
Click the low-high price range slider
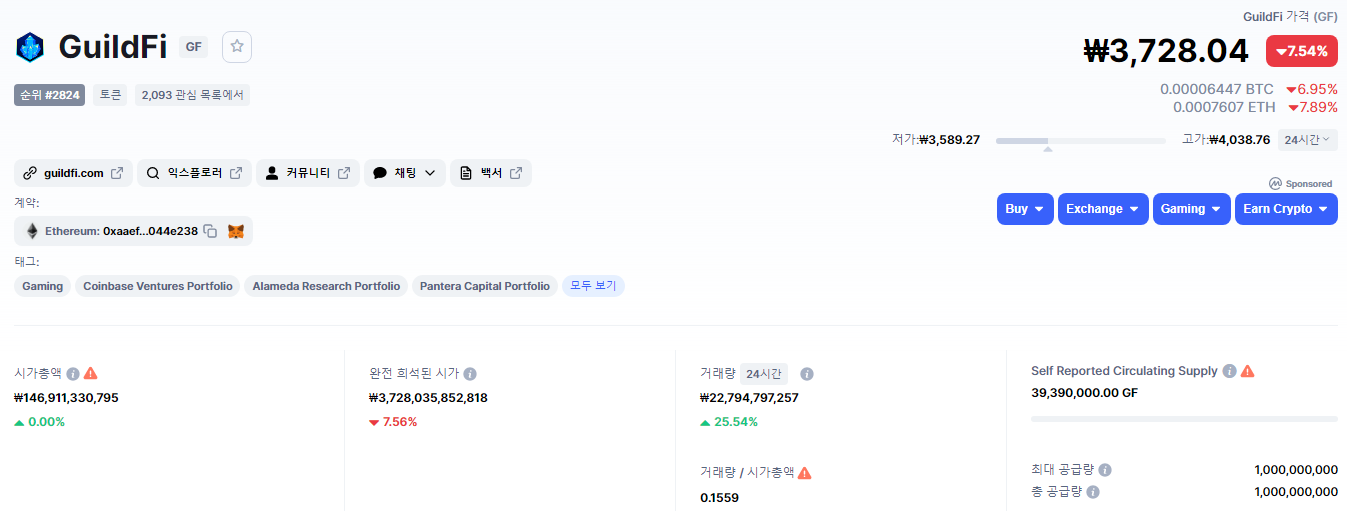(x=1081, y=141)
